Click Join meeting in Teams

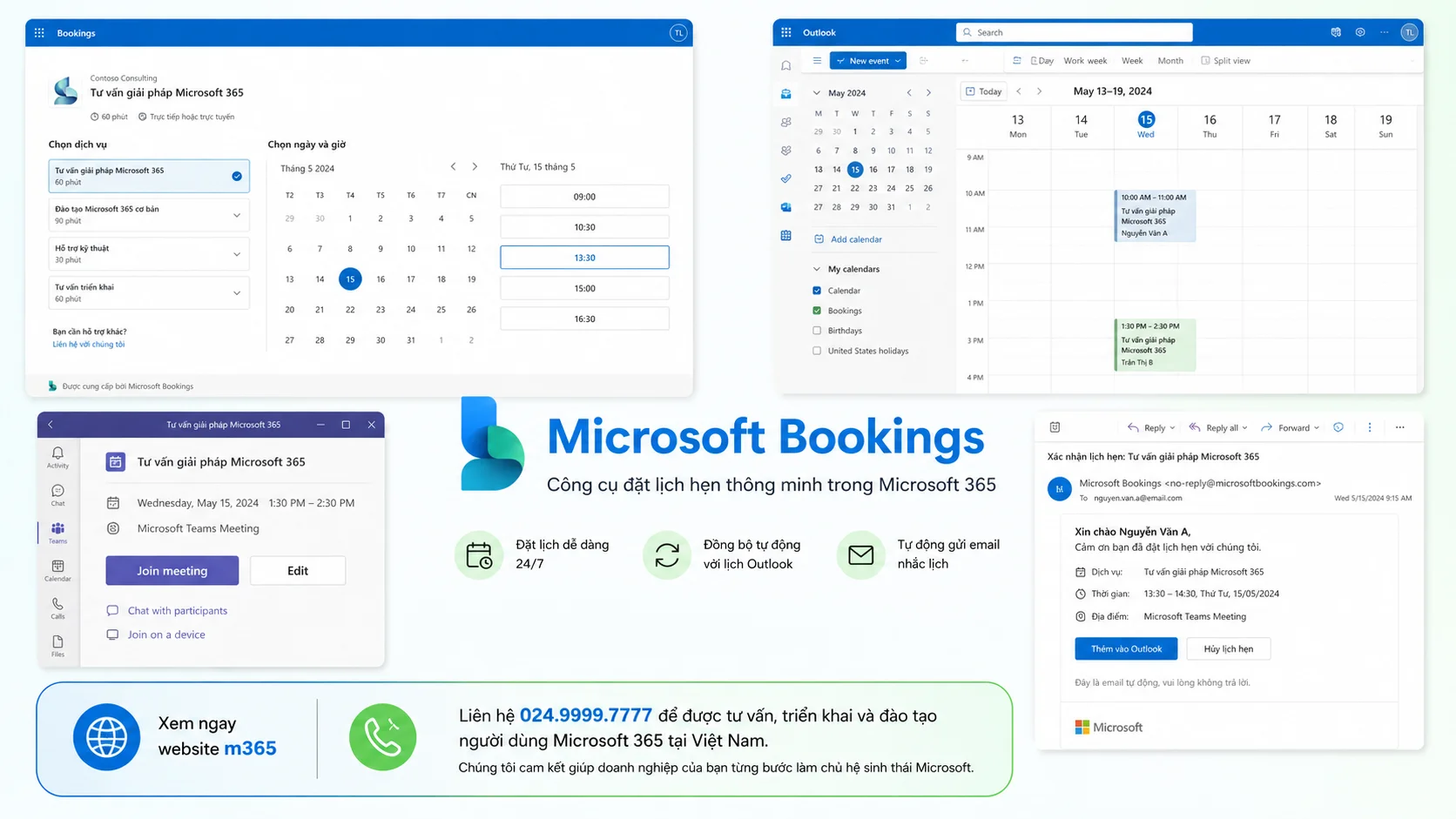[172, 571]
